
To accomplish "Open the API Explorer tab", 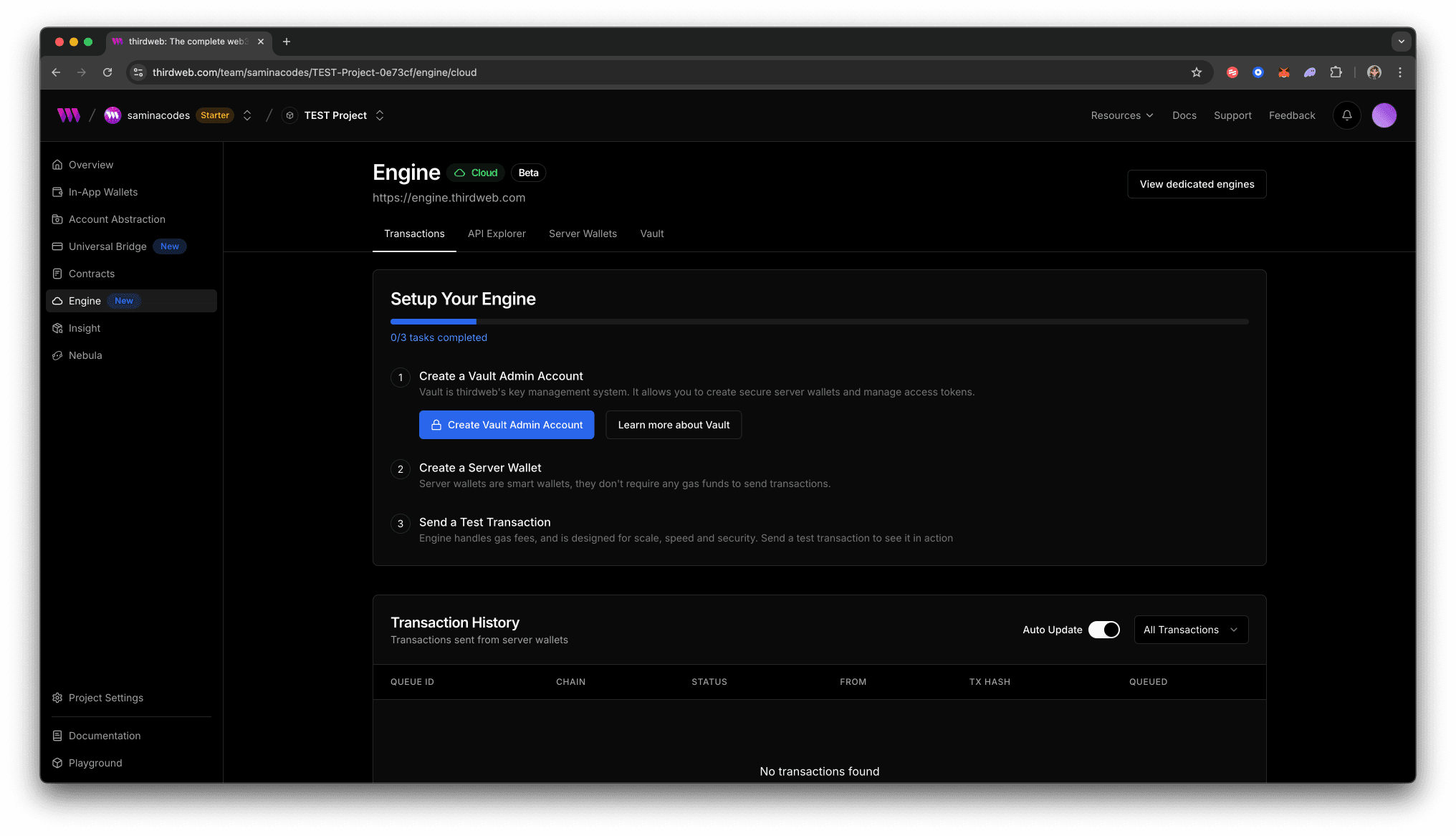I will [x=497, y=234].
